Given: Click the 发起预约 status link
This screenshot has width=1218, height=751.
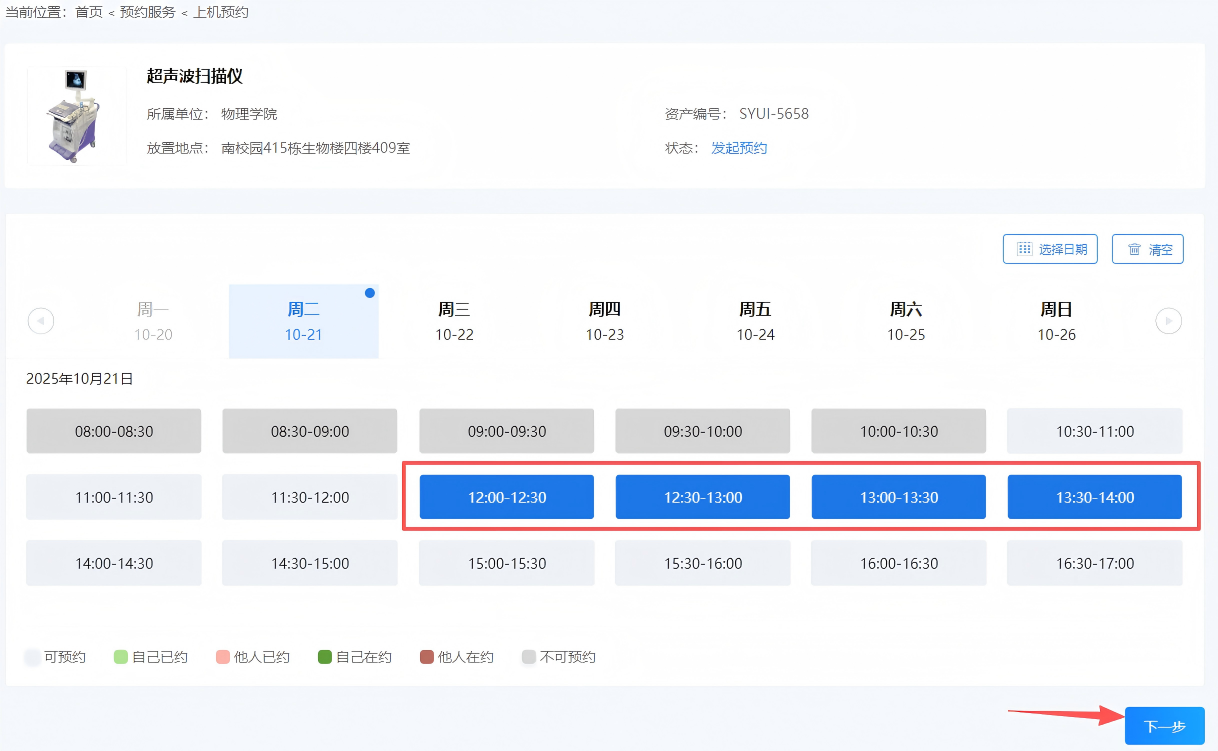Looking at the screenshot, I should [739, 148].
